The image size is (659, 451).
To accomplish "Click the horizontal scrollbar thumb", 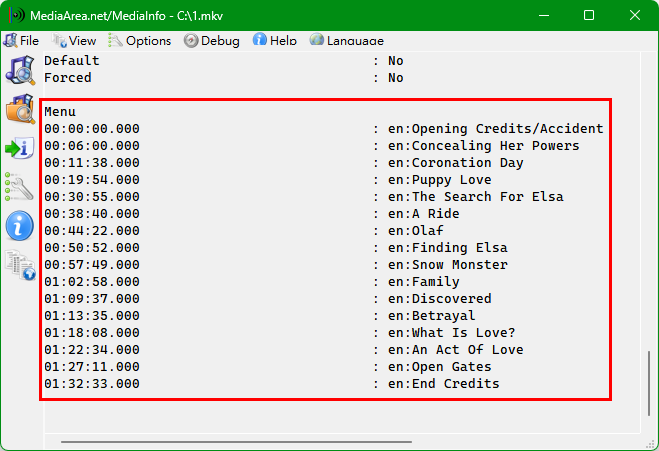I will coord(236,442).
